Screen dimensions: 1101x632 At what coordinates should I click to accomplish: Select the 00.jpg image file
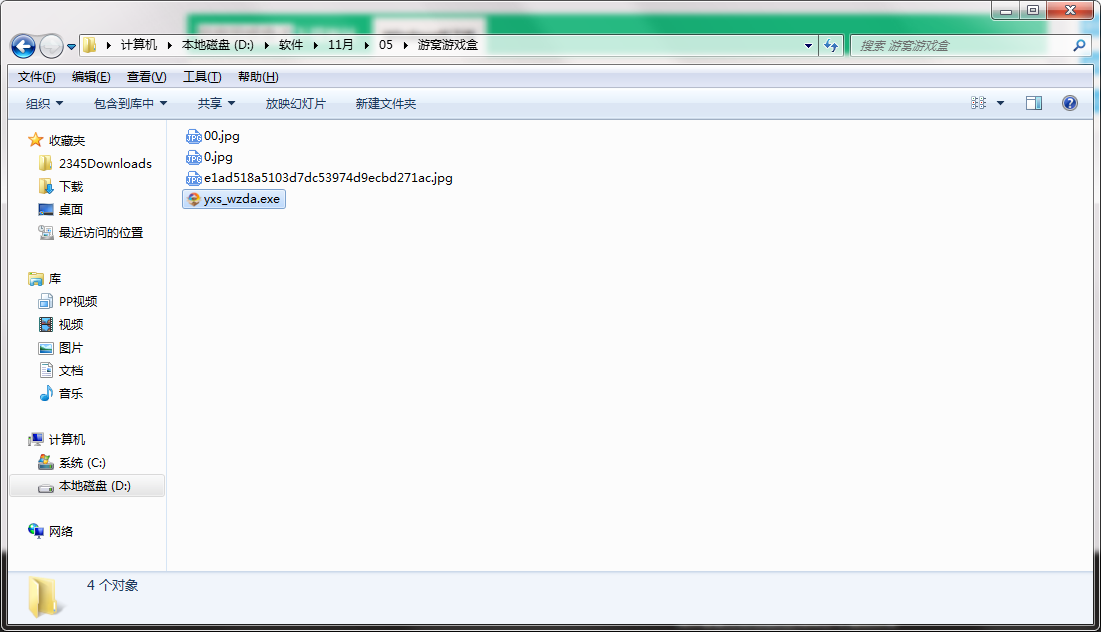coord(221,136)
